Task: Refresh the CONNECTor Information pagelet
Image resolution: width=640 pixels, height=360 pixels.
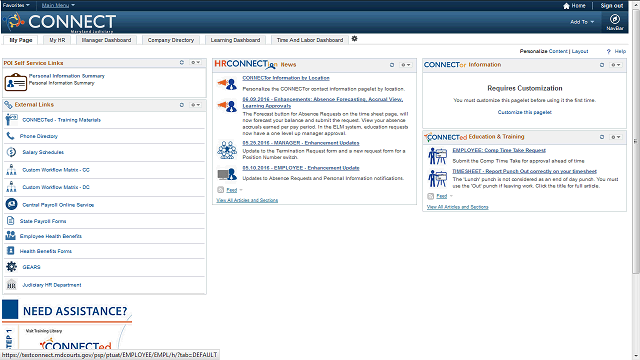Action: point(602,65)
